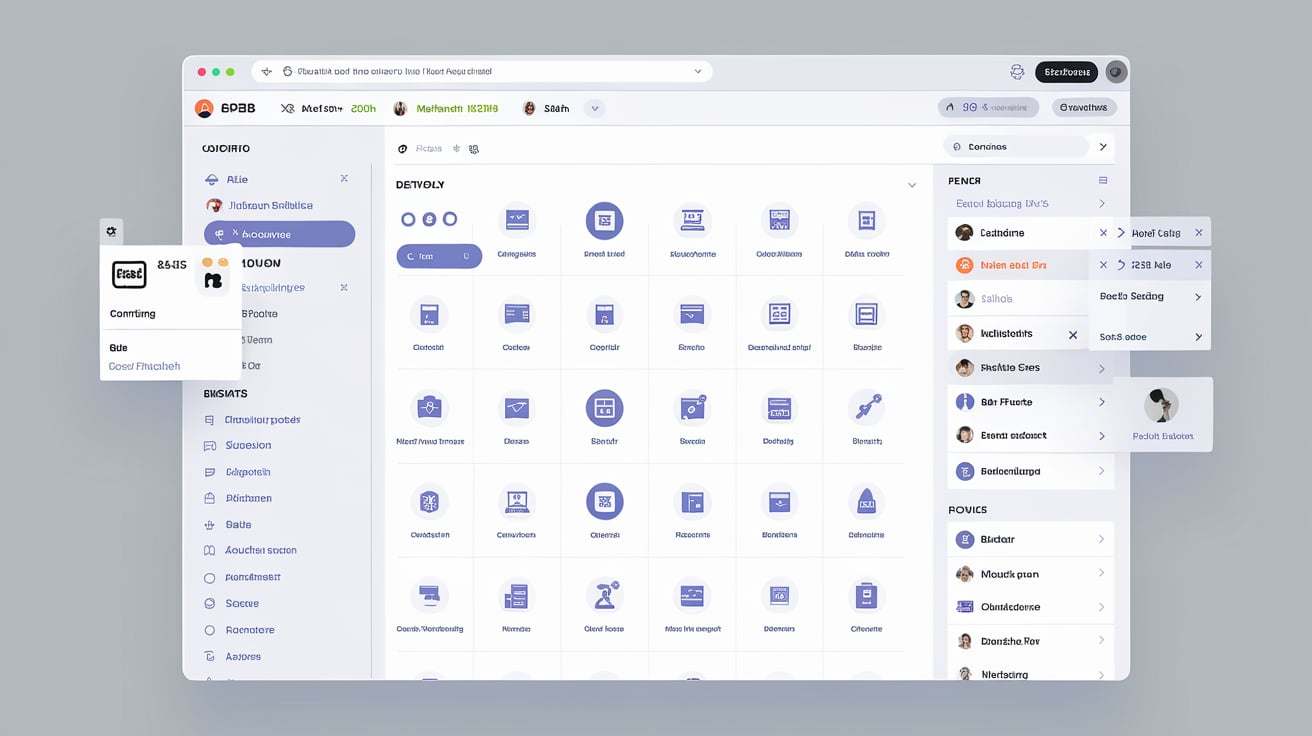
Task: Open the laptop icon in the first grid row
Action: [692, 221]
